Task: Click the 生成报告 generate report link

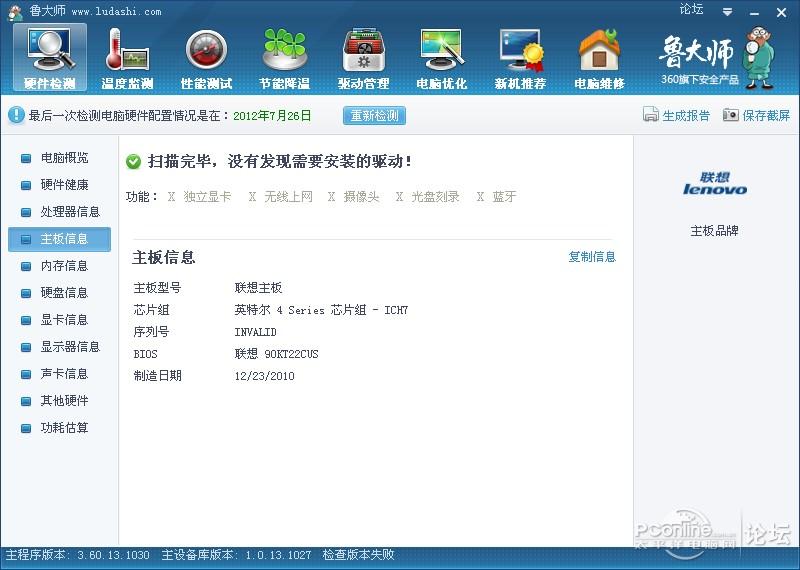Action: tap(686, 115)
